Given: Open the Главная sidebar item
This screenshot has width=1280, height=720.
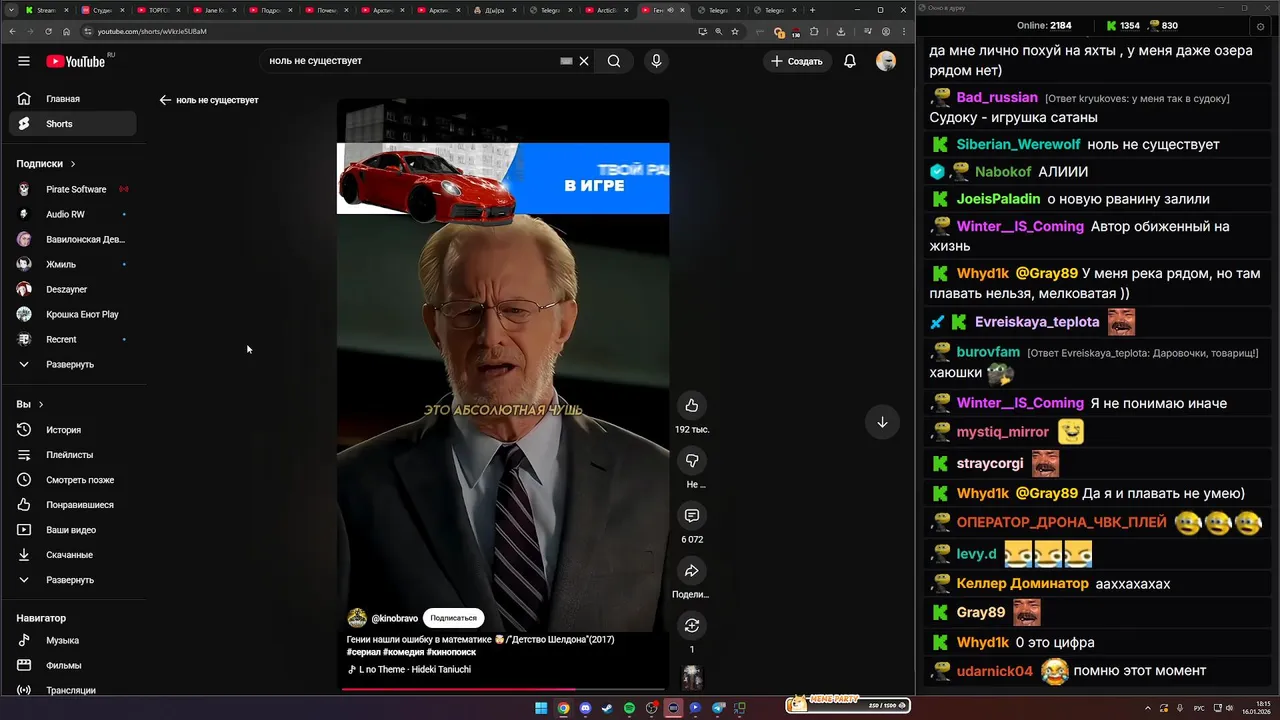Looking at the screenshot, I should point(72,99).
